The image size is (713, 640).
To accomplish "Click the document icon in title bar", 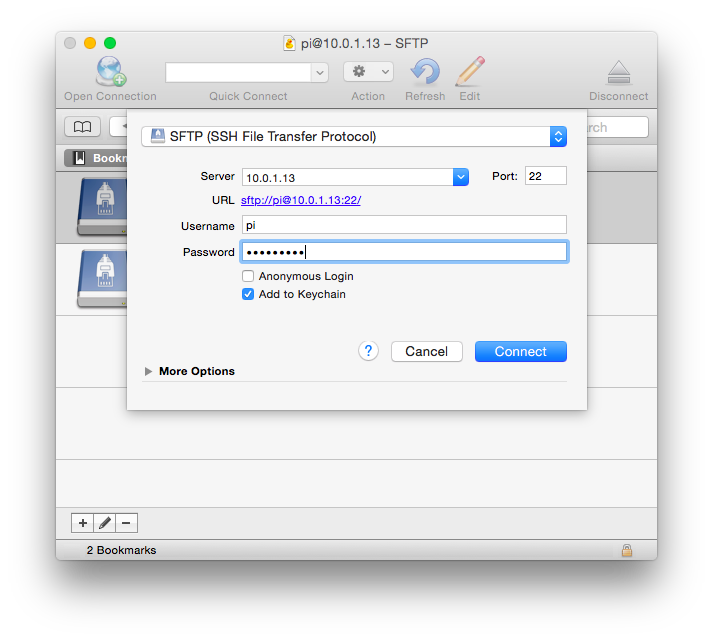I will click(289, 43).
